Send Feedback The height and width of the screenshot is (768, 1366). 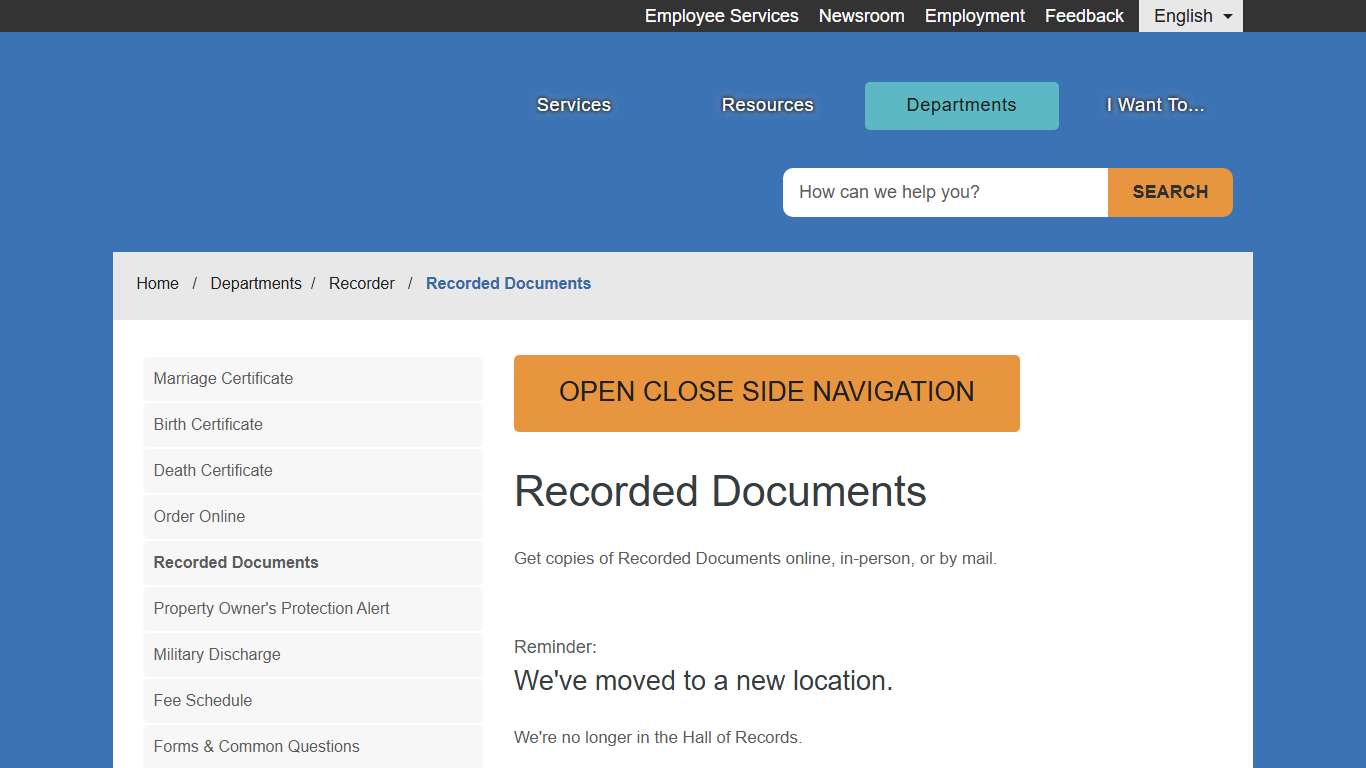1084,16
